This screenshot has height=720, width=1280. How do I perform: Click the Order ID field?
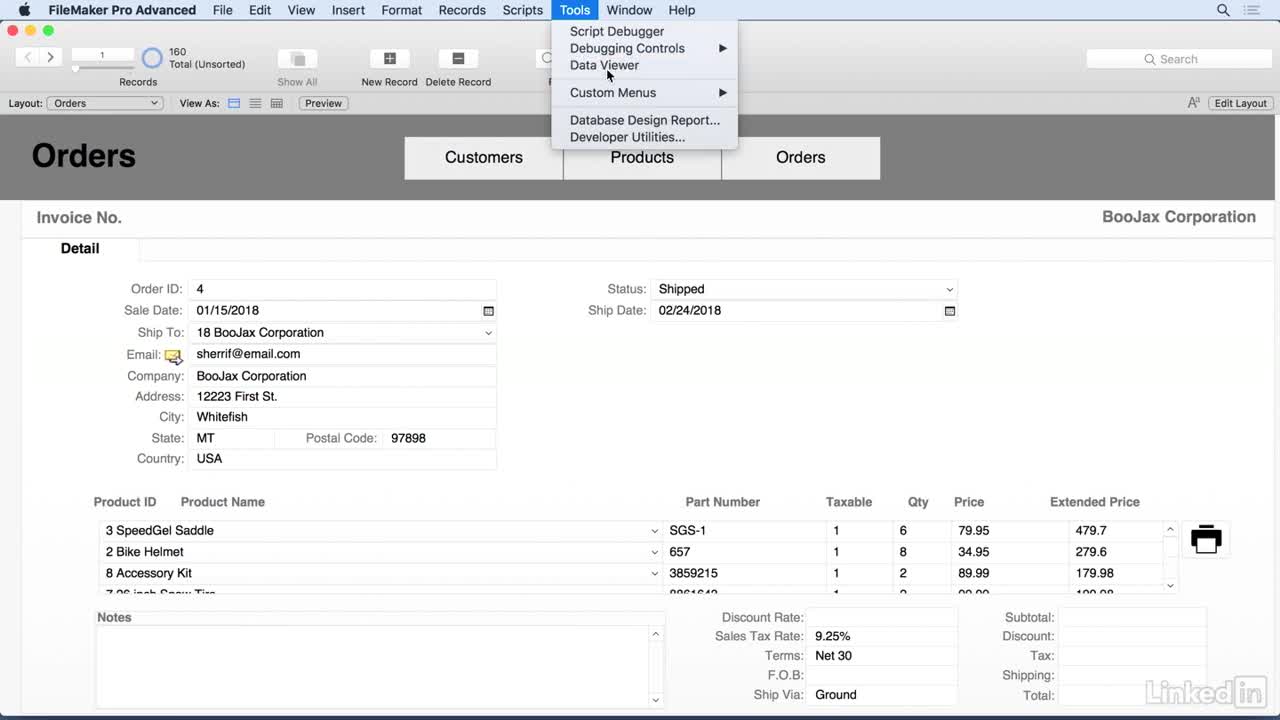point(342,289)
